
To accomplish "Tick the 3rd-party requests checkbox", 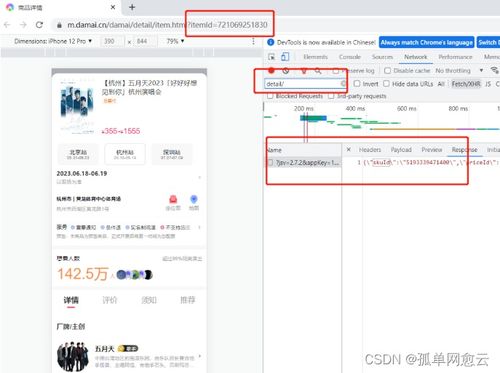I will click(331, 96).
